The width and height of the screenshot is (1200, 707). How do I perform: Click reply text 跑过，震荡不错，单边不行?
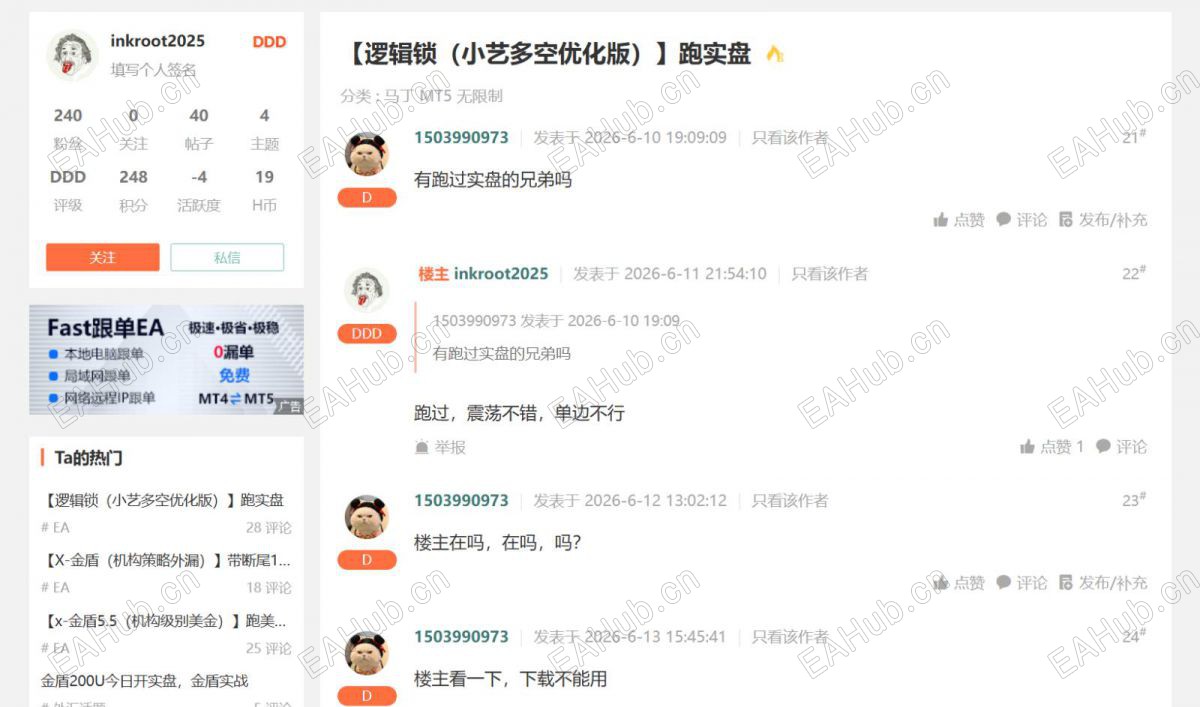click(519, 413)
